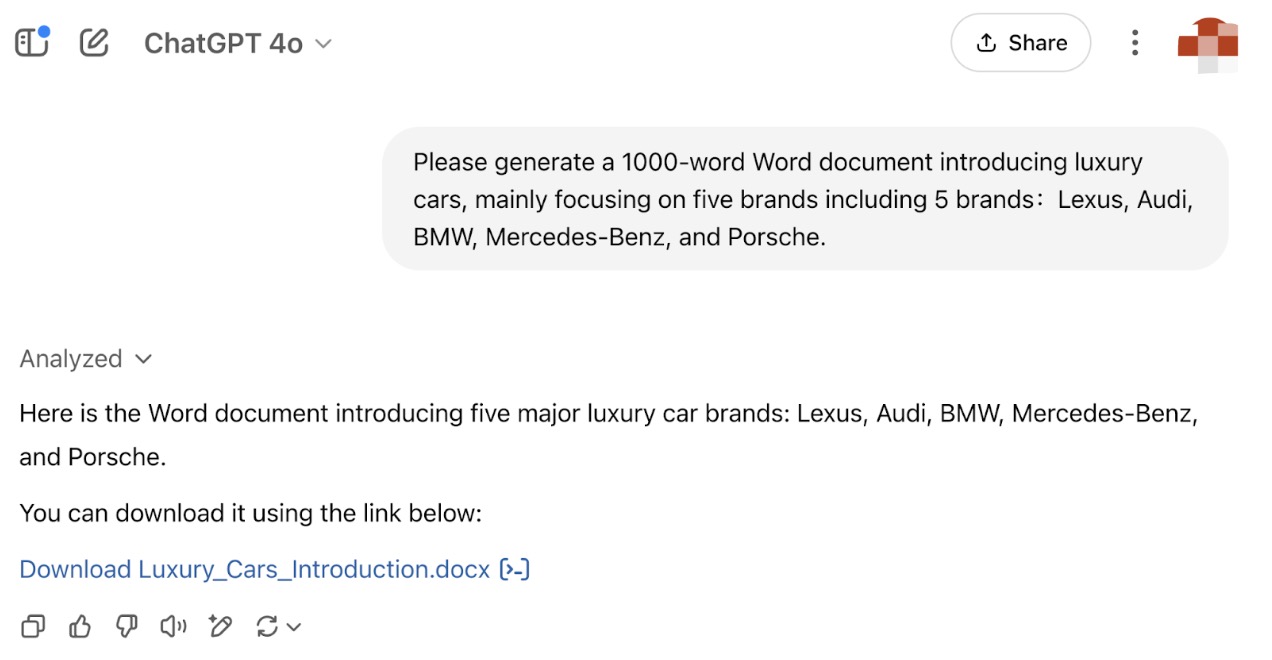The image size is (1272, 660).
Task: Start a new chat with pencil icon
Action: coord(94,42)
